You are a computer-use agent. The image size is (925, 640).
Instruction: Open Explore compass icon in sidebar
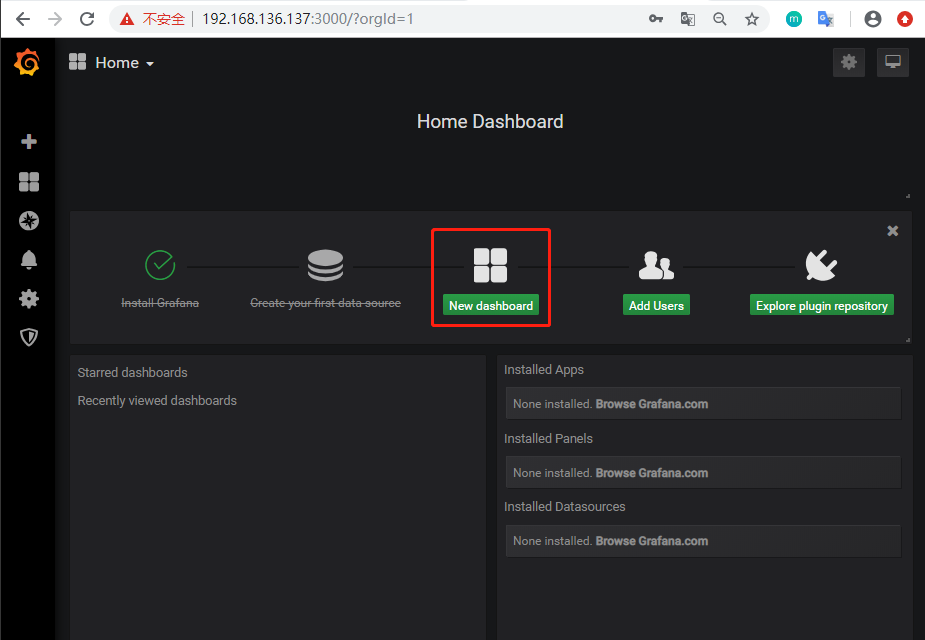[x=29, y=221]
